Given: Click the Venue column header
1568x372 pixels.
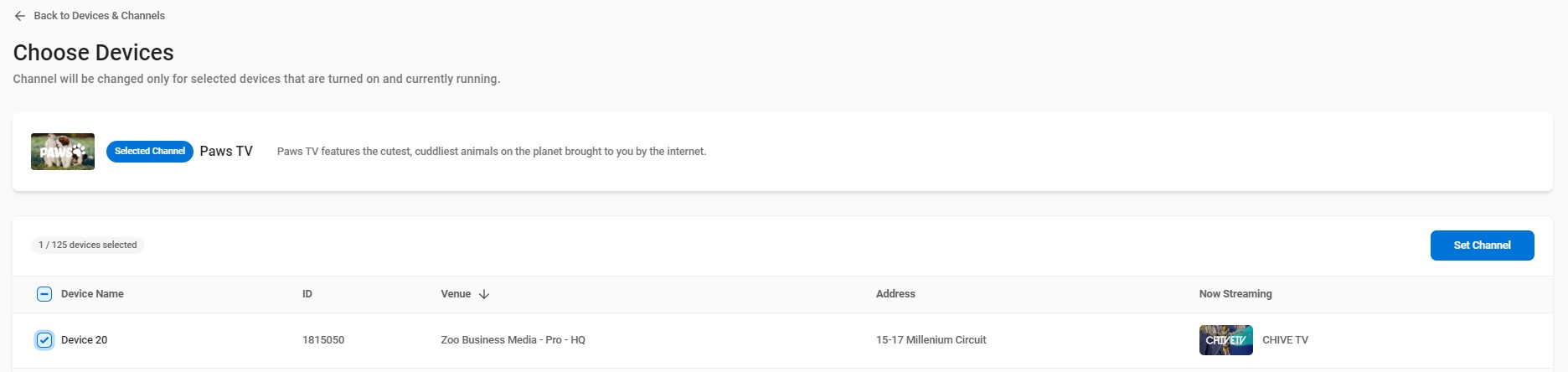Looking at the screenshot, I should [x=456, y=294].
